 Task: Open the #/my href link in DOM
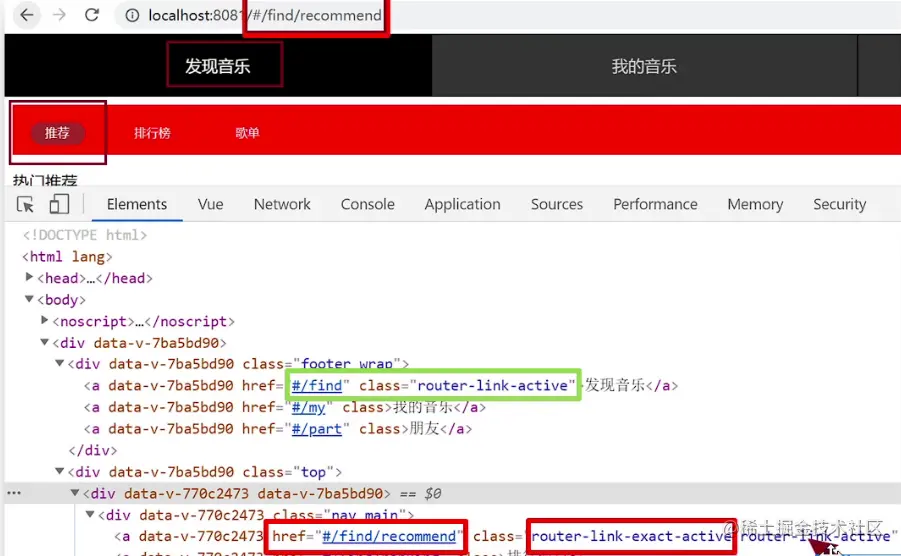[x=309, y=407]
